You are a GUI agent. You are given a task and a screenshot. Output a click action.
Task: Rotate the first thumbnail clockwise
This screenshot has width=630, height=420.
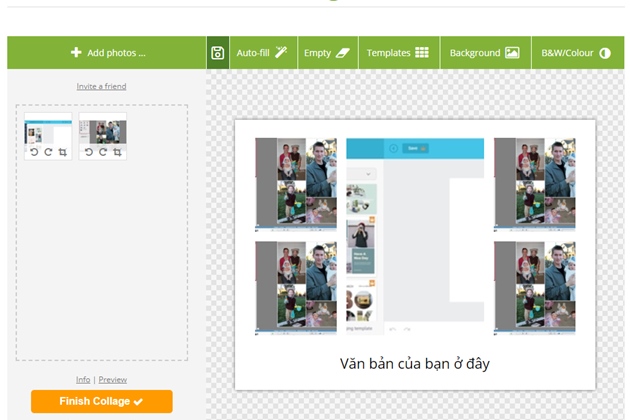pyautogui.click(x=47, y=152)
